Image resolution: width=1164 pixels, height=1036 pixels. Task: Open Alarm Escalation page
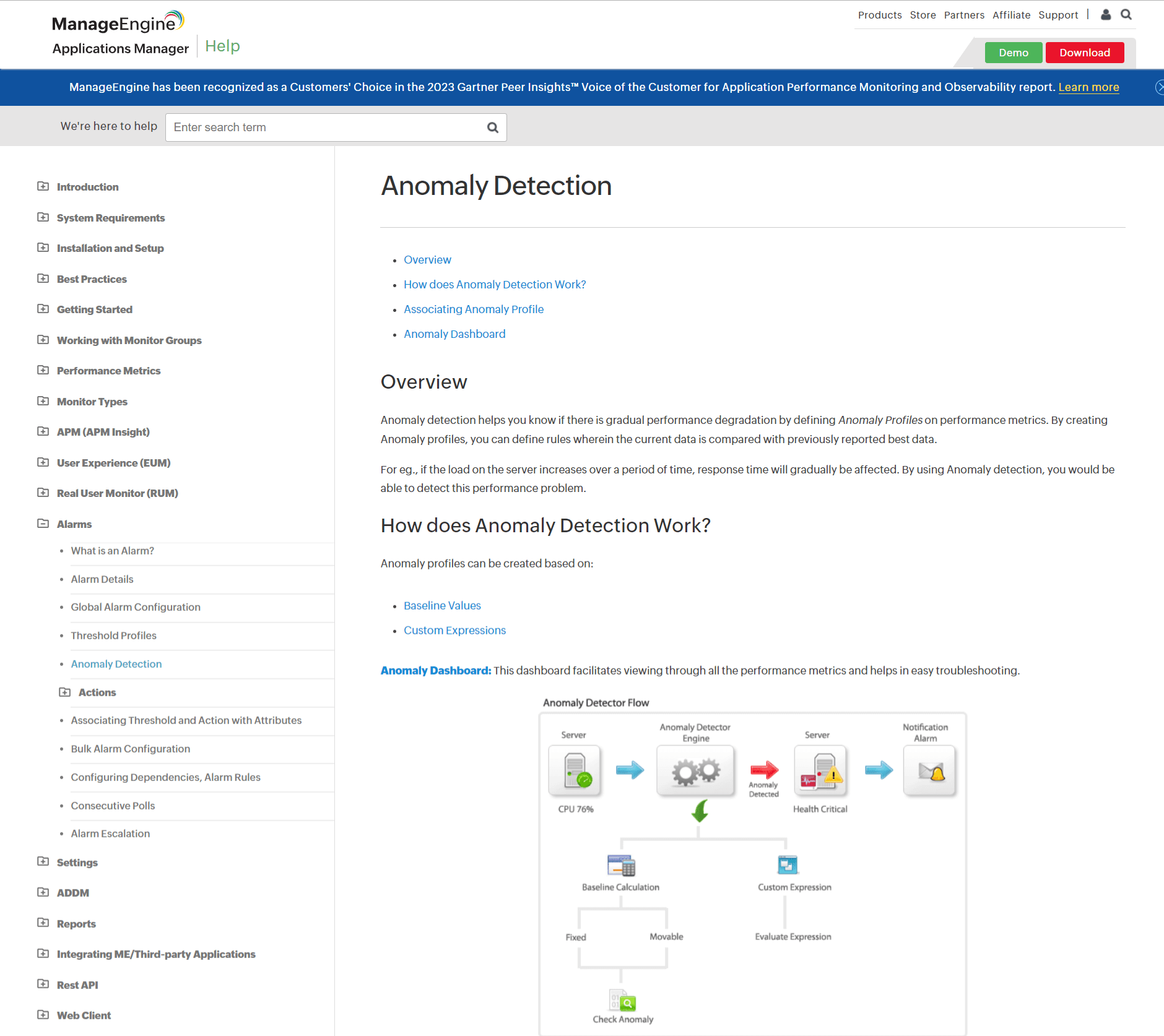pos(110,834)
